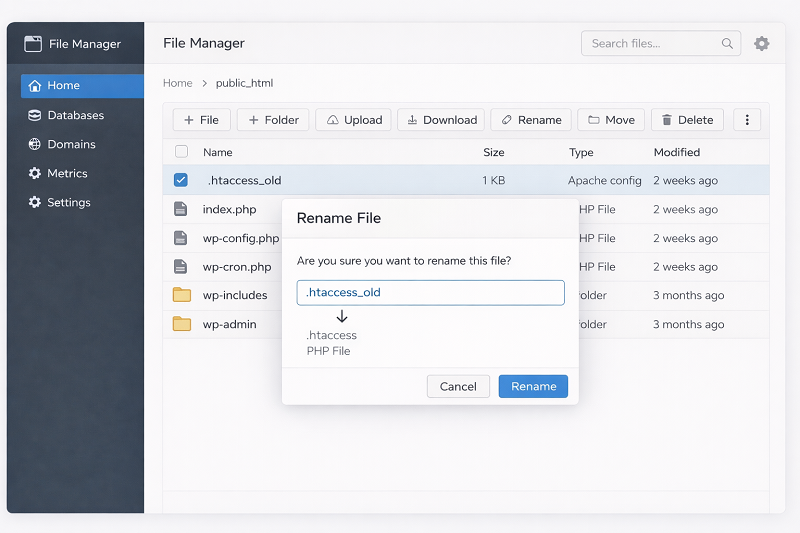
Task: Select .htaccess_old file name in list
Action: point(244,180)
